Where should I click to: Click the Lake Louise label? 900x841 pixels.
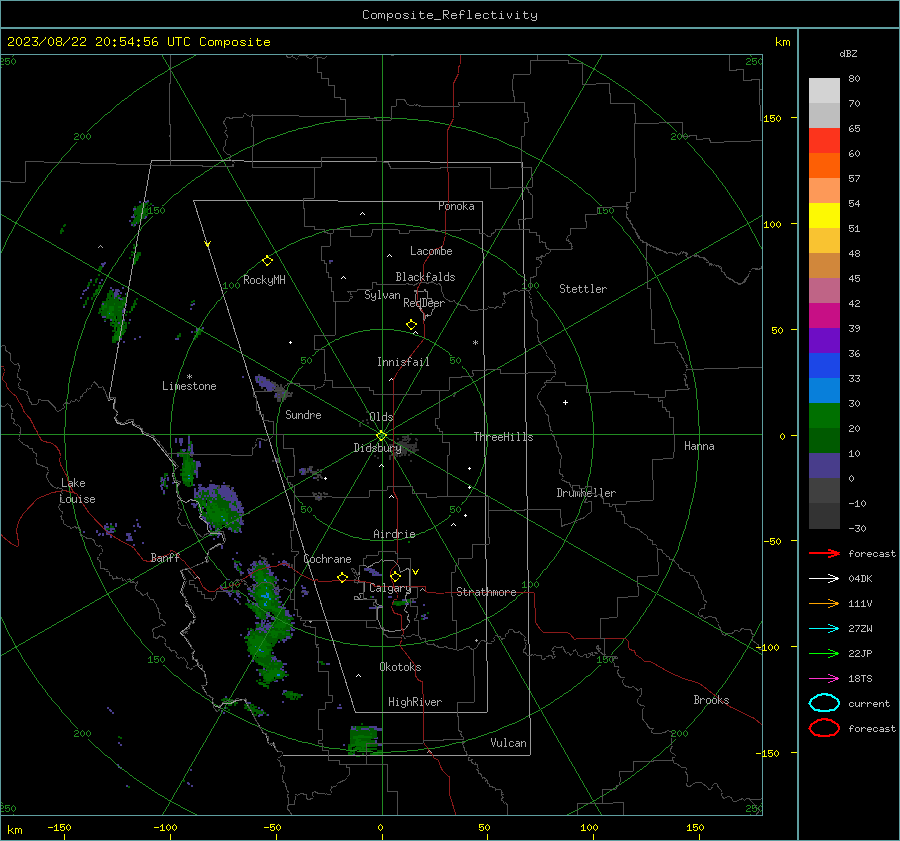tap(77, 491)
